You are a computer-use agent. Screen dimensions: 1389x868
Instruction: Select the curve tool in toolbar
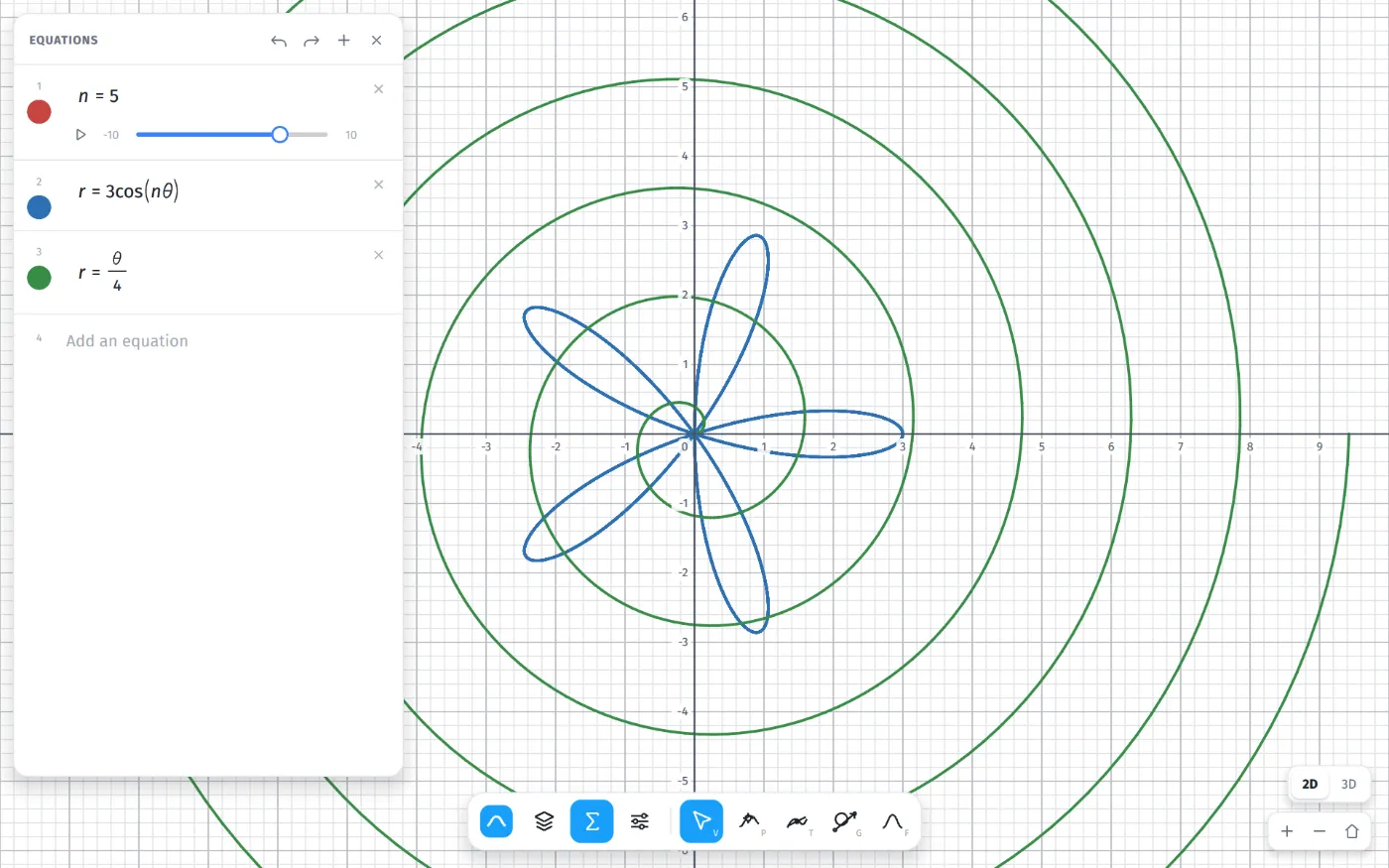click(496, 821)
